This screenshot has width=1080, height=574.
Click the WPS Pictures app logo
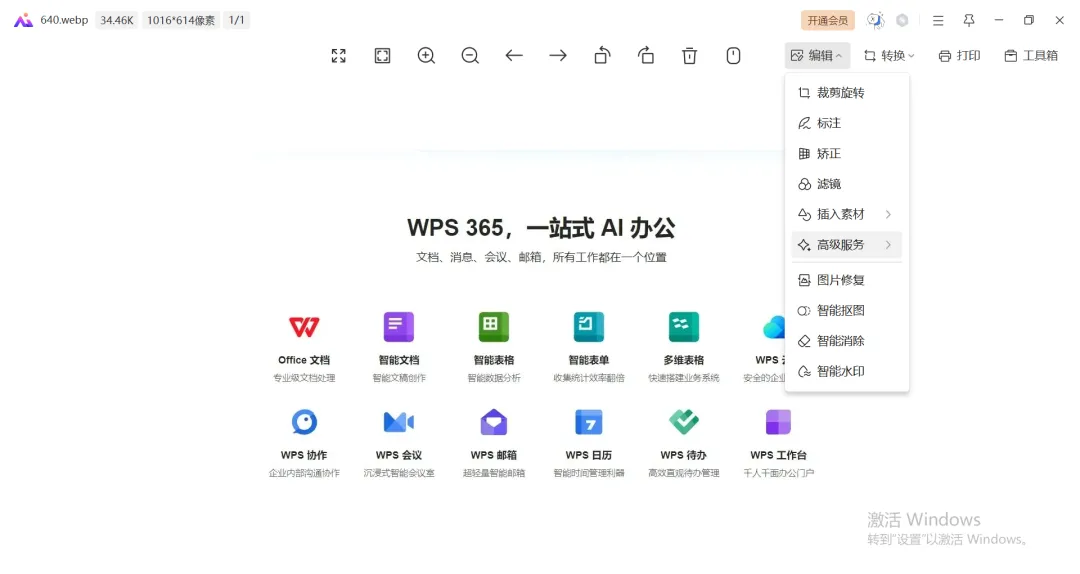(x=23, y=21)
